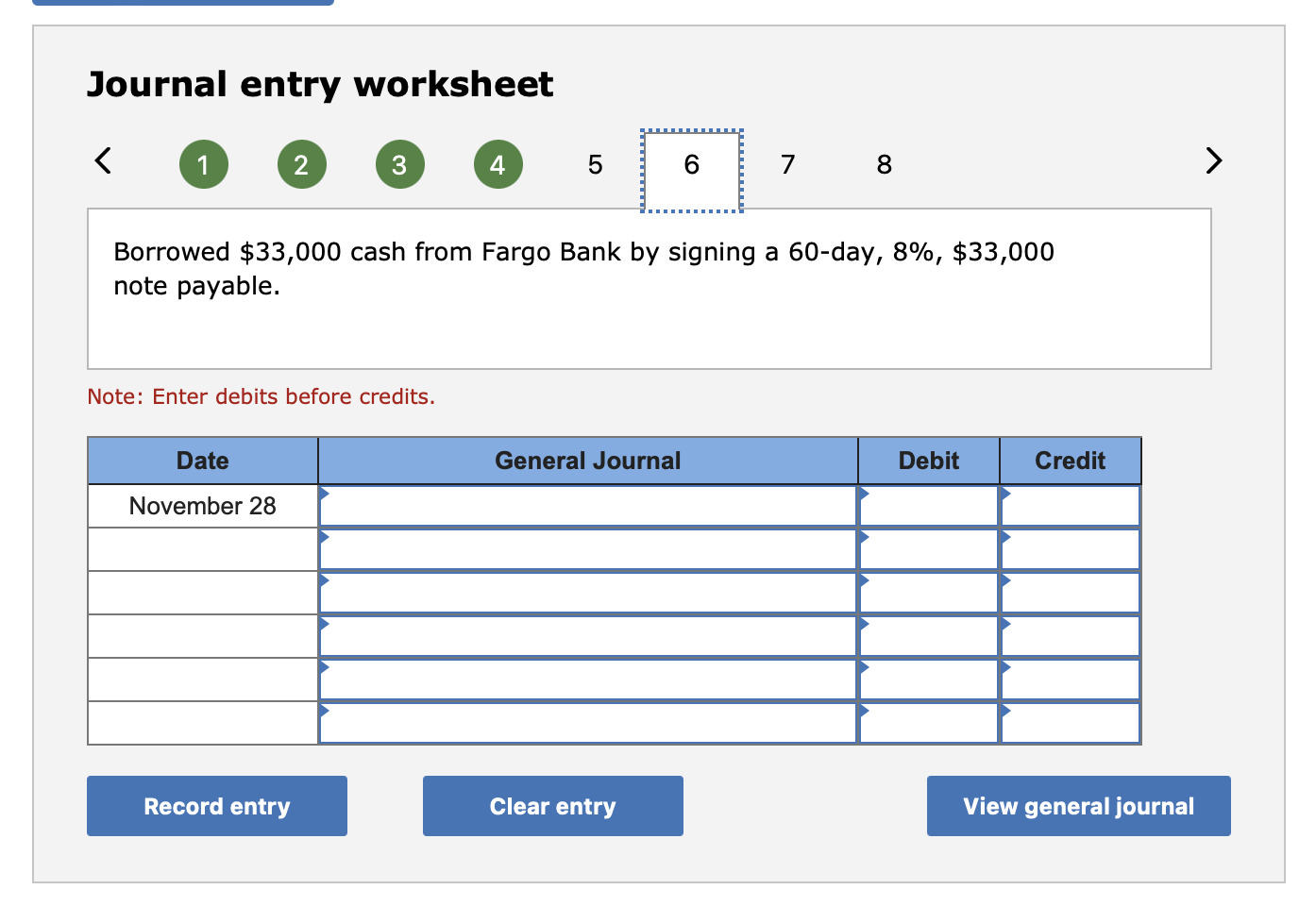The image size is (1316, 923).
Task: Click the green step 4 circle
Action: point(498,163)
